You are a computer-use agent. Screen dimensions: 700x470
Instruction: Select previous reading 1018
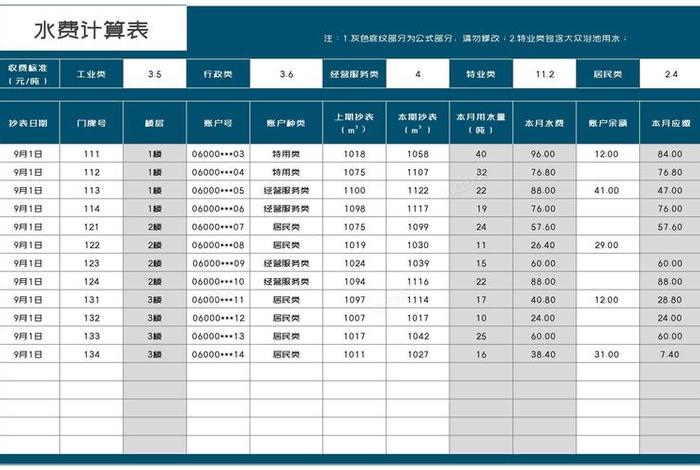tap(354, 154)
